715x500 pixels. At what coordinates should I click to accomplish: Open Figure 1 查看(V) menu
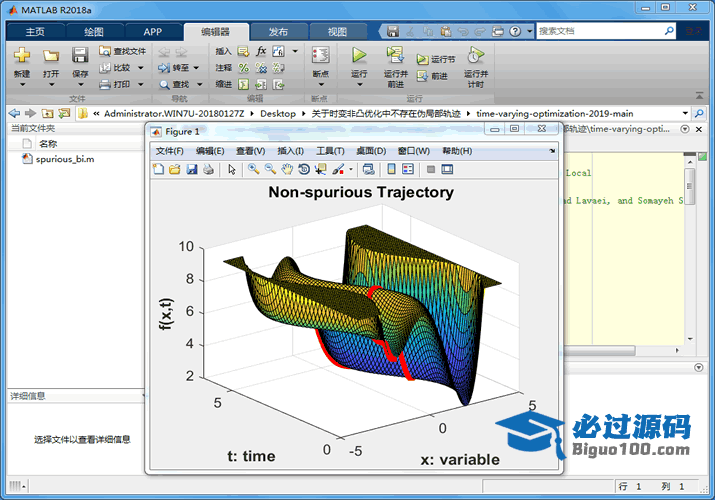point(250,151)
